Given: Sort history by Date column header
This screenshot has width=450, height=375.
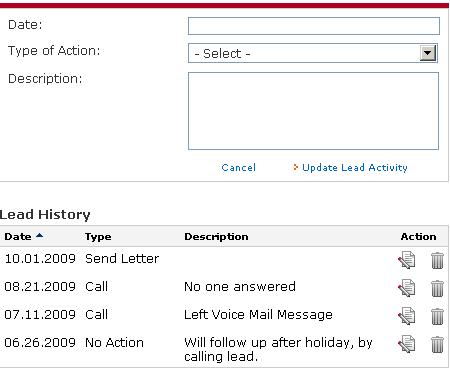Looking at the screenshot, I should click(x=18, y=237).
